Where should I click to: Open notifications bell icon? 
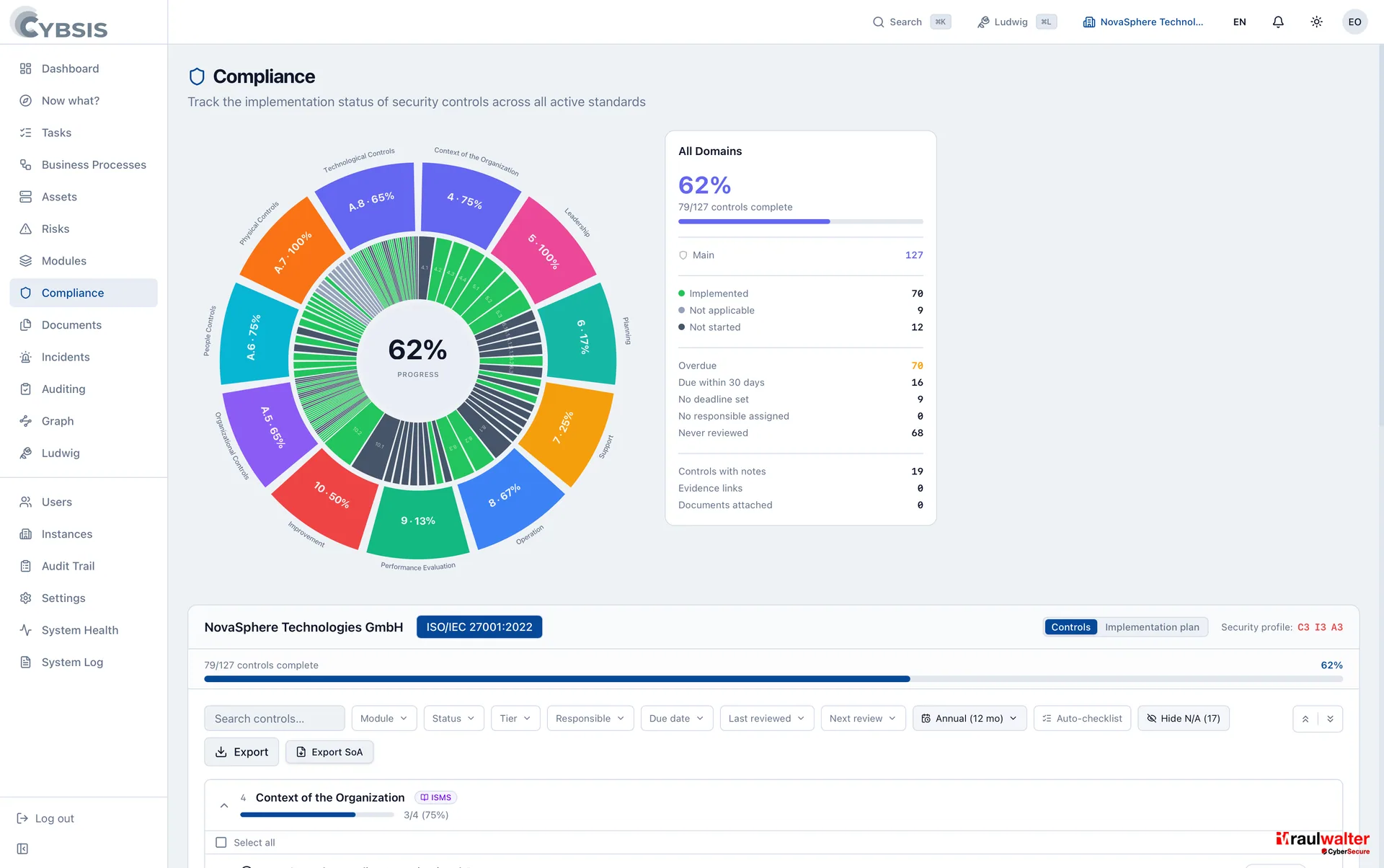(1278, 22)
